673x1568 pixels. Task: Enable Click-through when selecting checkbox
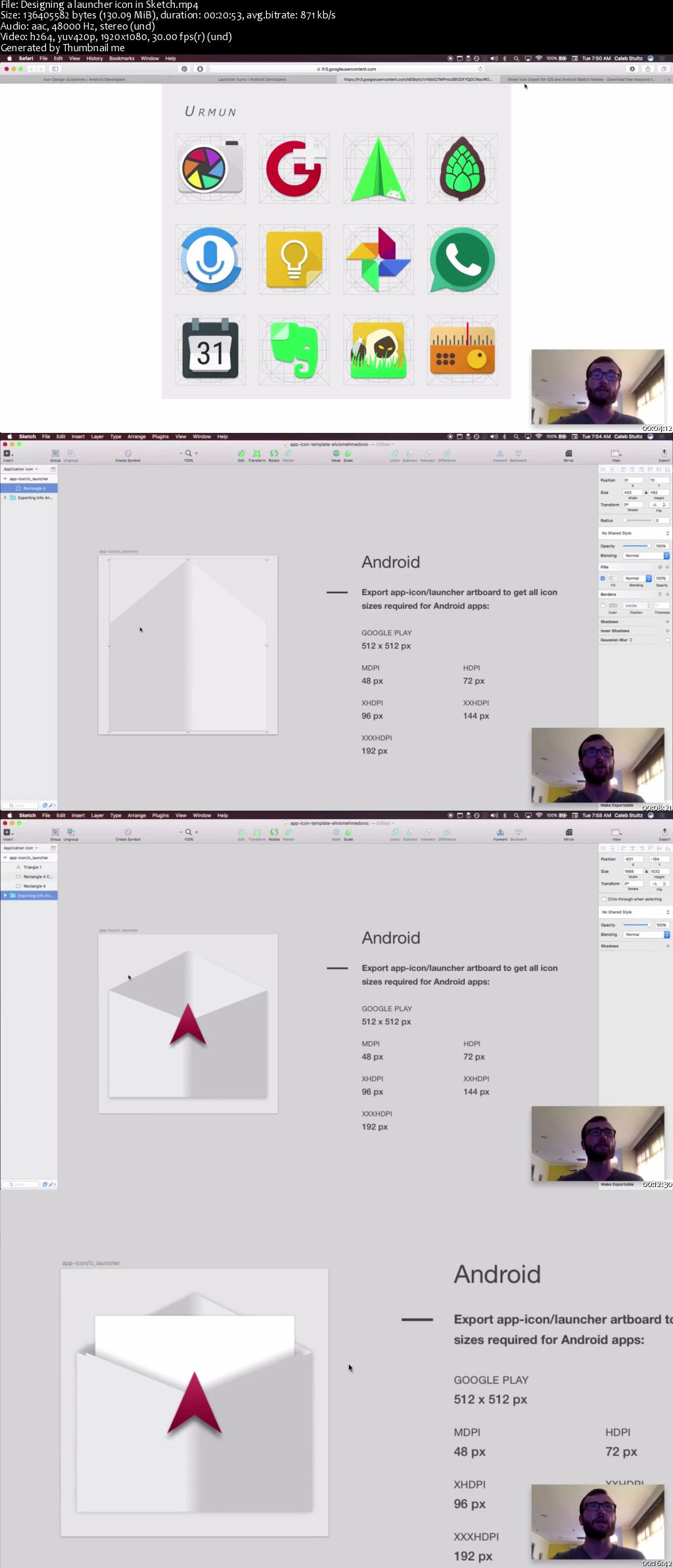(604, 899)
